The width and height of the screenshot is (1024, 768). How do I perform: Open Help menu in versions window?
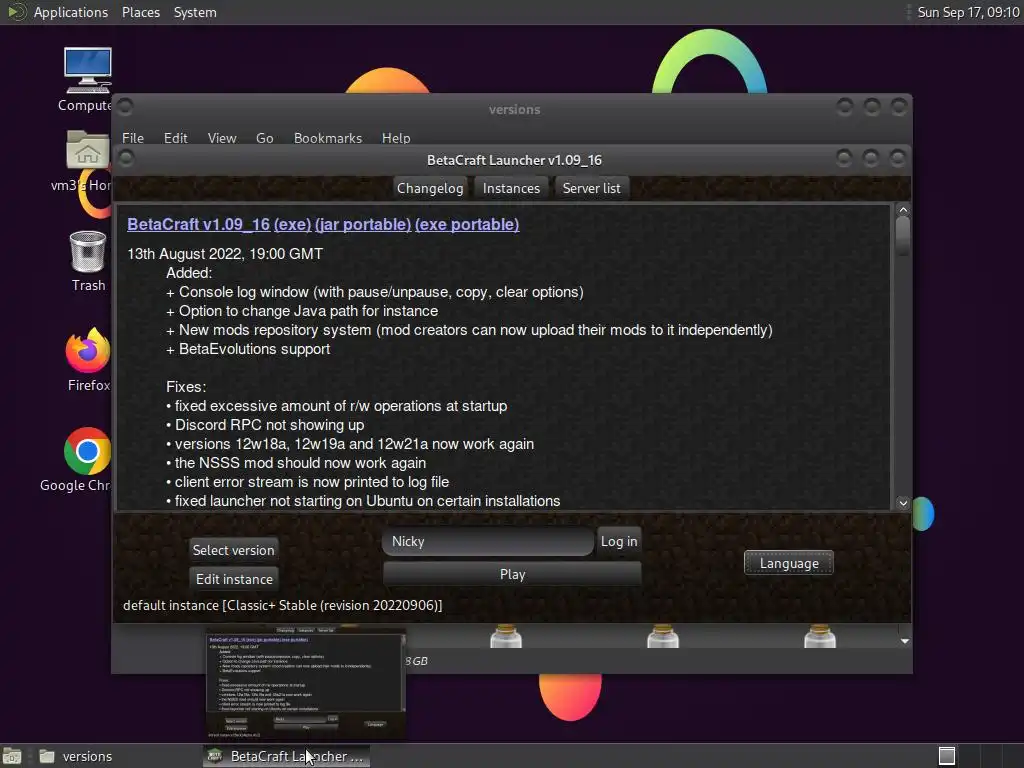(x=396, y=138)
